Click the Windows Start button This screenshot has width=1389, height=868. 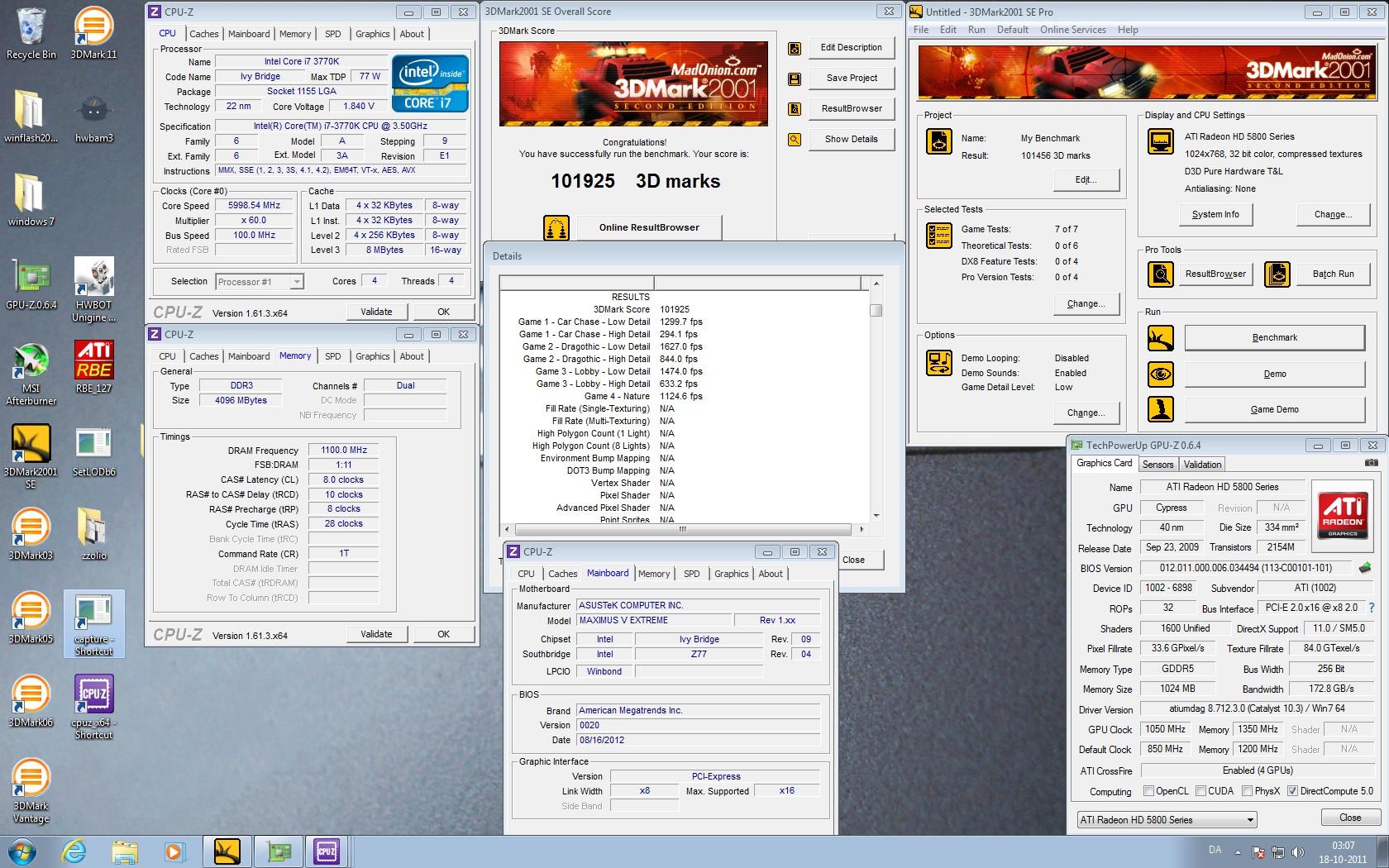22,851
